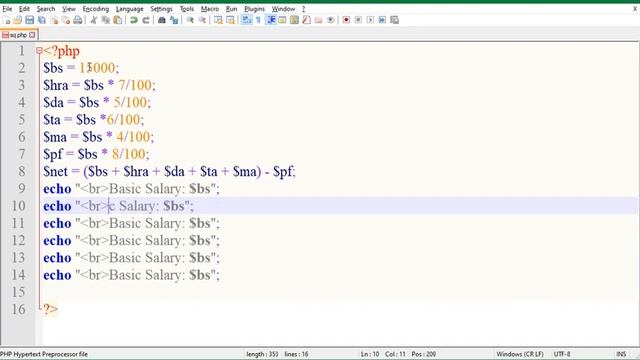Open the File menu

pyautogui.click(x=7, y=9)
